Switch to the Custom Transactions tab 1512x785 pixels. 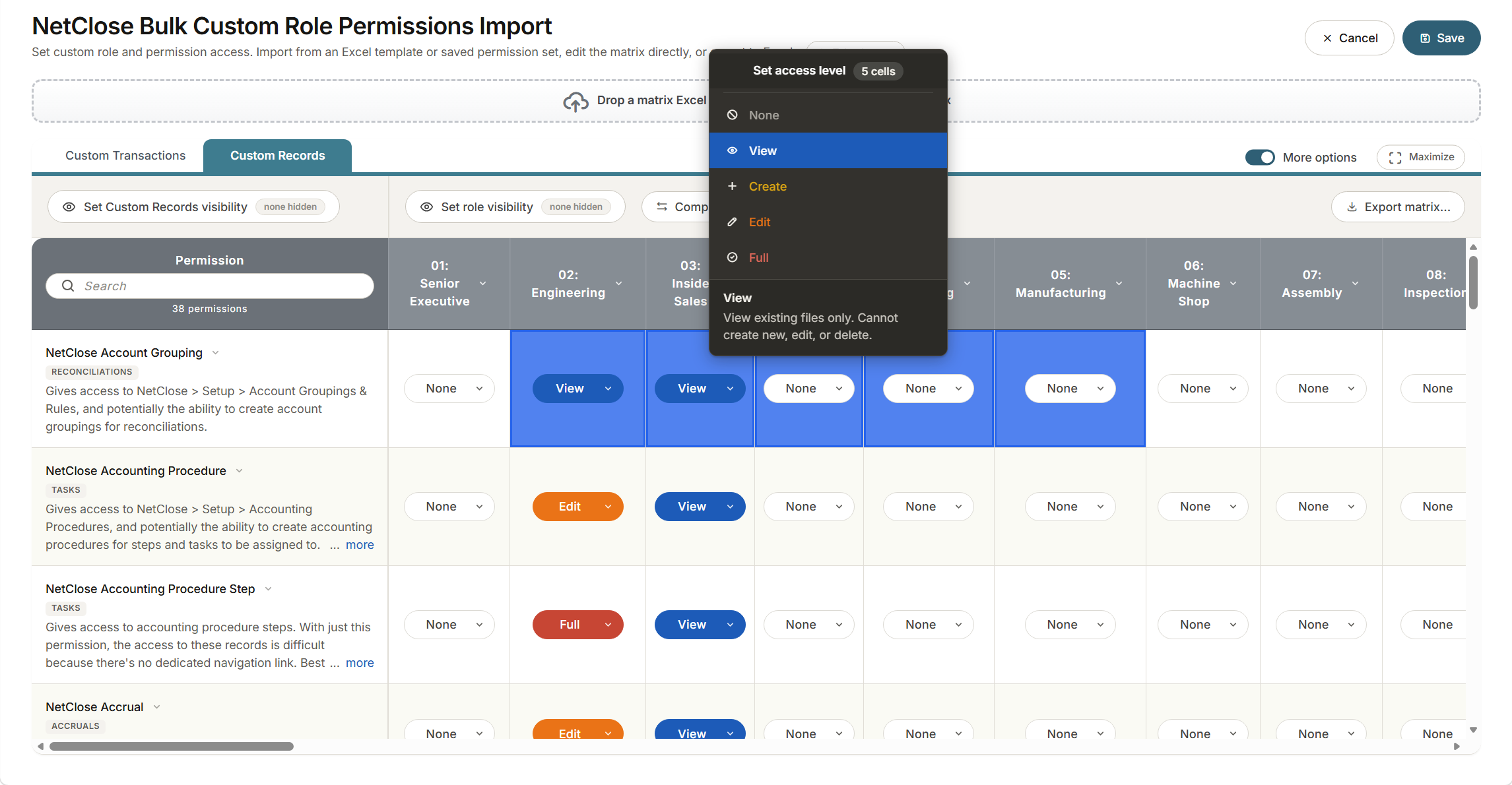click(x=125, y=156)
